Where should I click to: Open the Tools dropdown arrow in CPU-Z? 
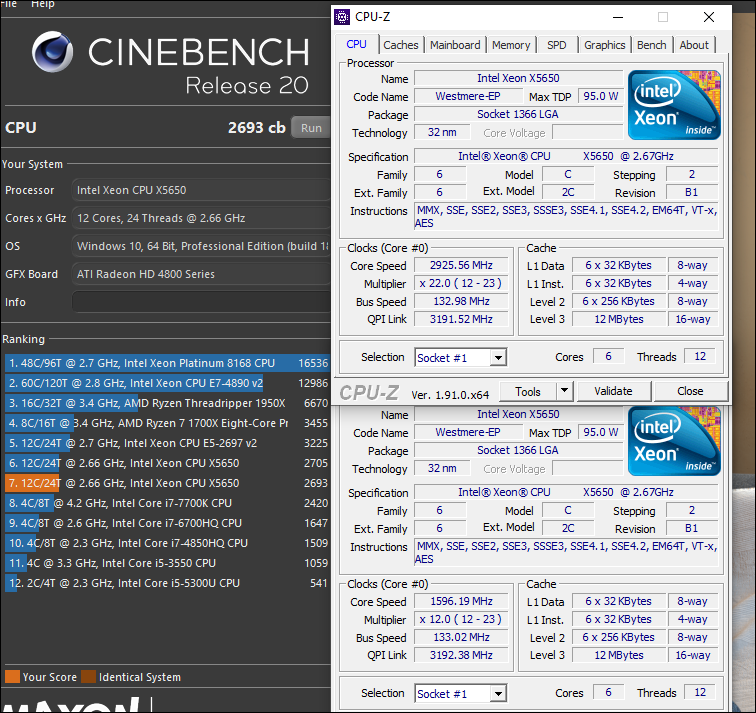tap(565, 390)
